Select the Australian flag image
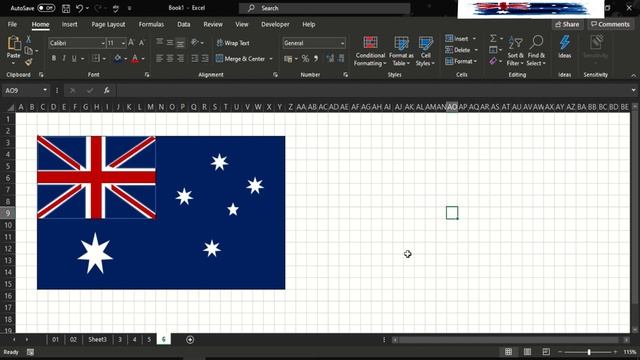 tap(161, 212)
